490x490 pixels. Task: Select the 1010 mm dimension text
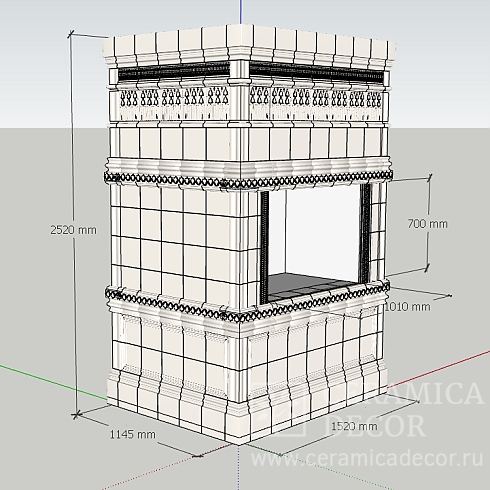click(407, 306)
